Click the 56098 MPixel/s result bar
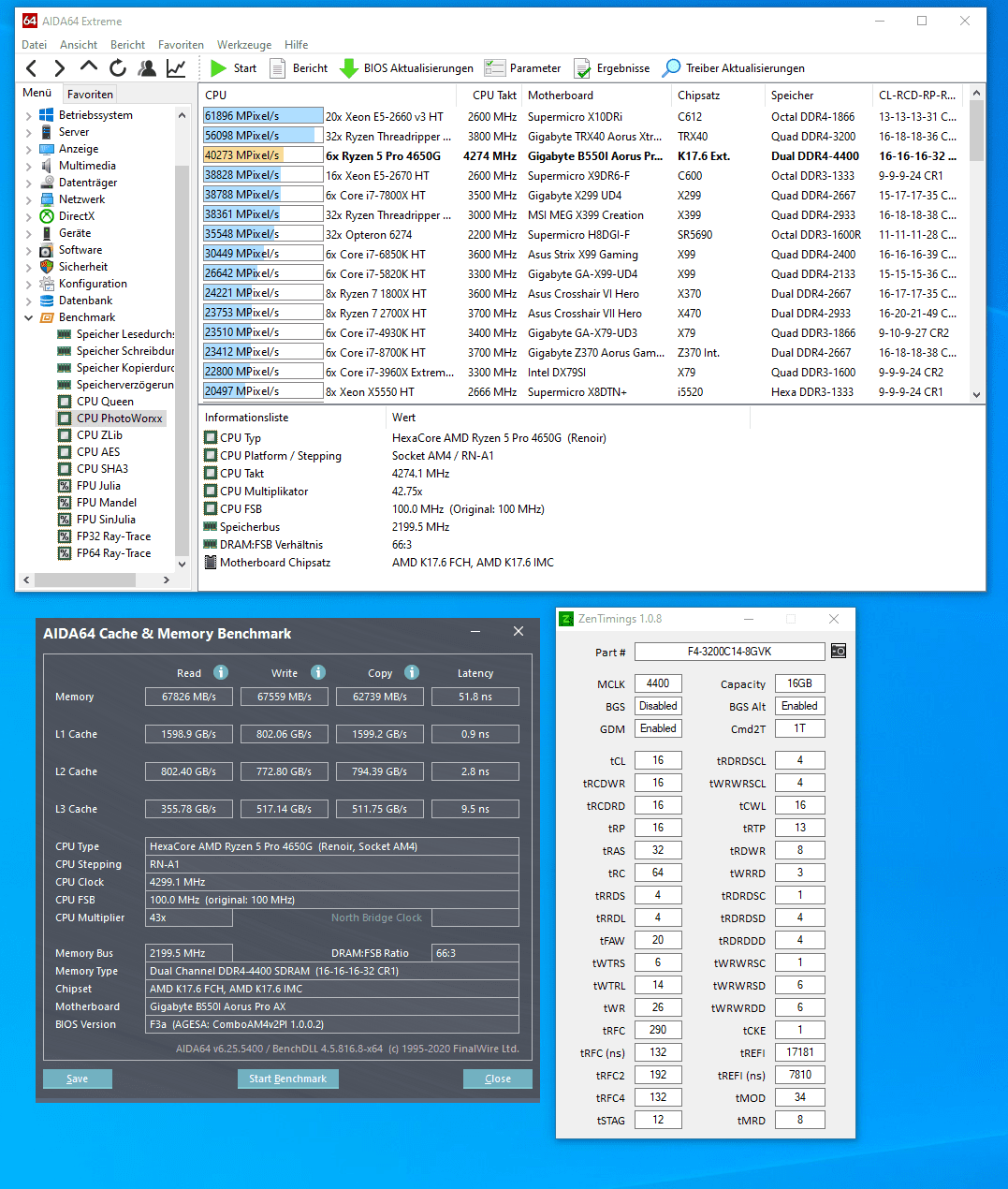 point(263,136)
